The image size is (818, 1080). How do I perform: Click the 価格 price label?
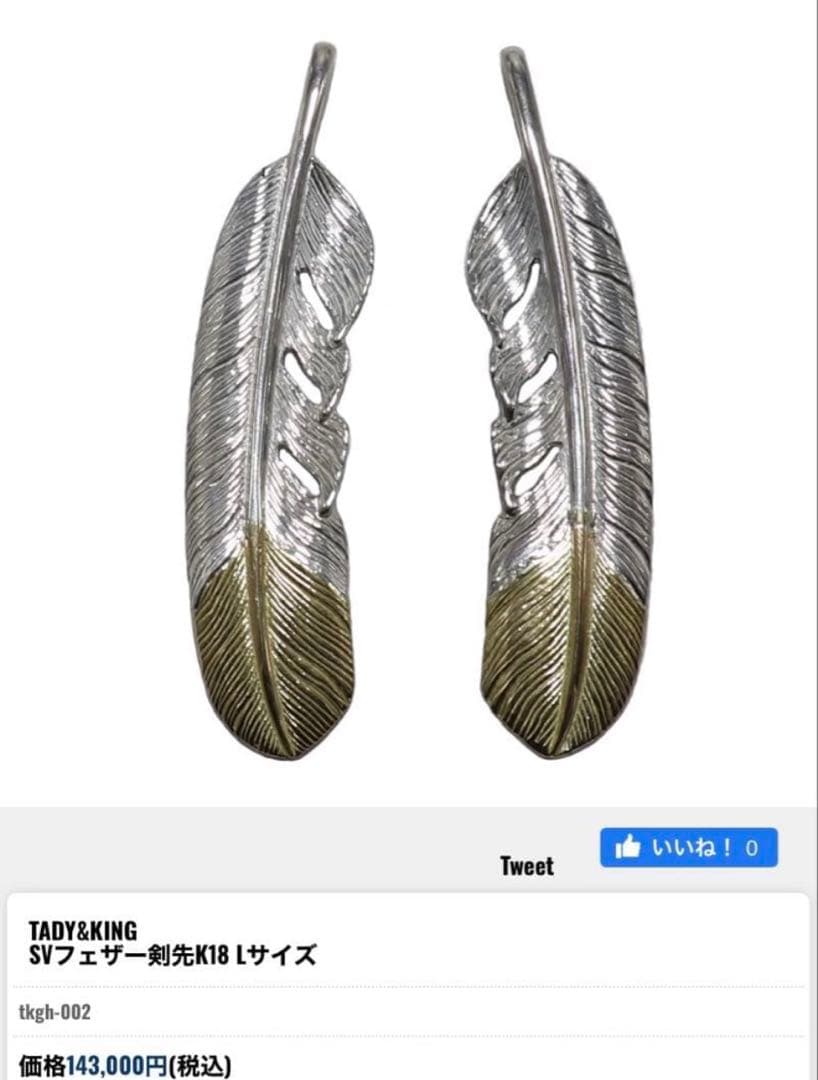tap(41, 1066)
